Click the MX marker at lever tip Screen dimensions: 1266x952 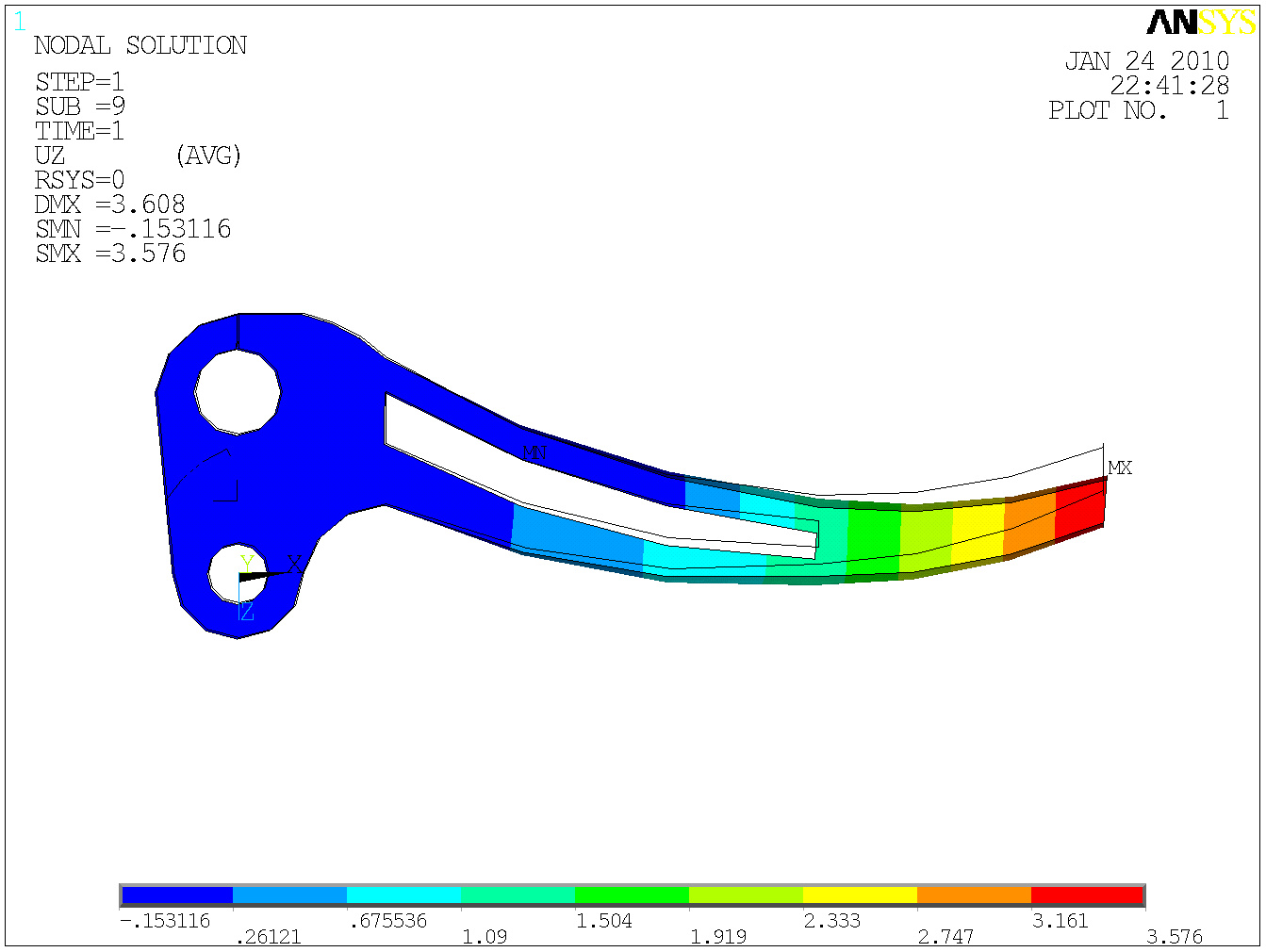(x=1120, y=468)
